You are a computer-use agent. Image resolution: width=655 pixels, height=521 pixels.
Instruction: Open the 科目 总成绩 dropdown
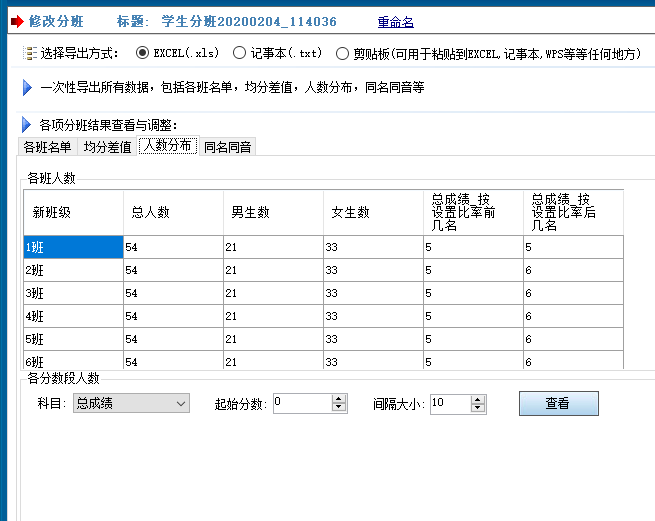[x=131, y=403]
